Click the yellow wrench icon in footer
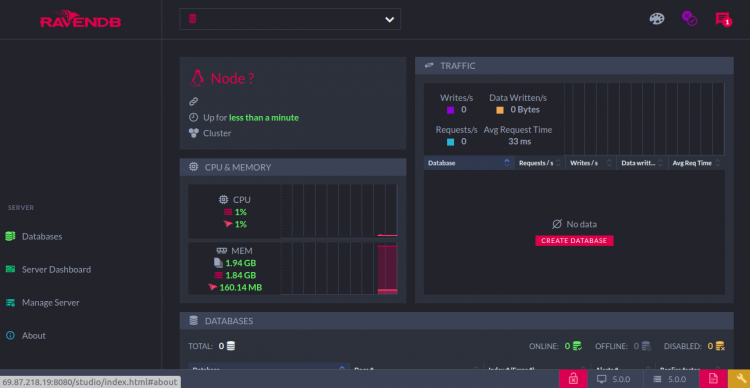The width and height of the screenshot is (750, 388). point(739,379)
